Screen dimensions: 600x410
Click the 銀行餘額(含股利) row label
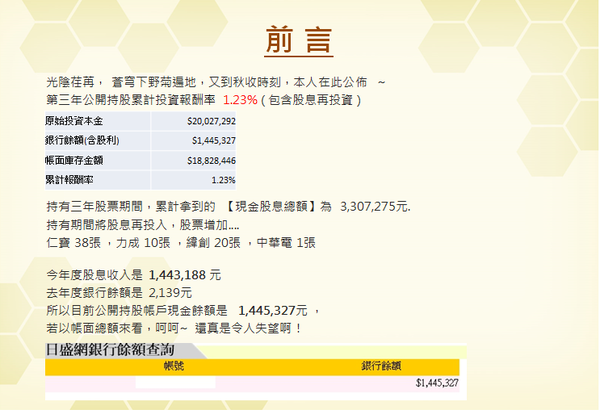pyautogui.click(x=79, y=140)
